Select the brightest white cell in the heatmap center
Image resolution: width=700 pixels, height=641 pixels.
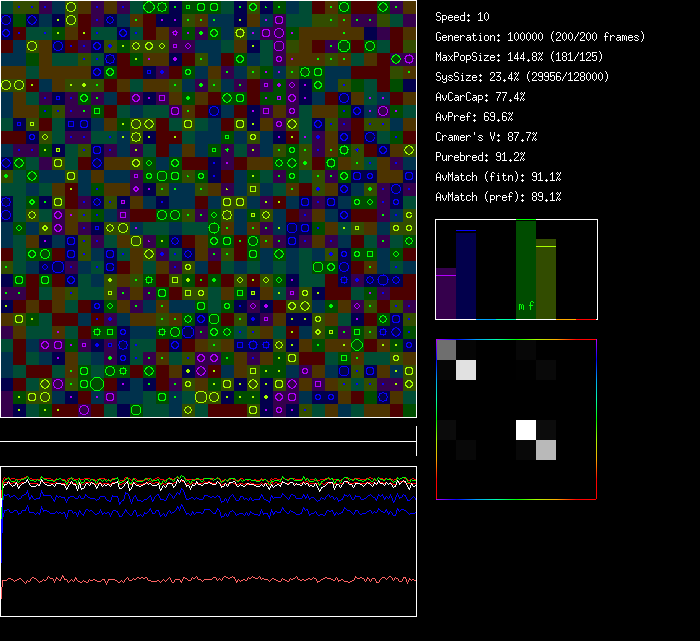pyautogui.click(x=526, y=430)
